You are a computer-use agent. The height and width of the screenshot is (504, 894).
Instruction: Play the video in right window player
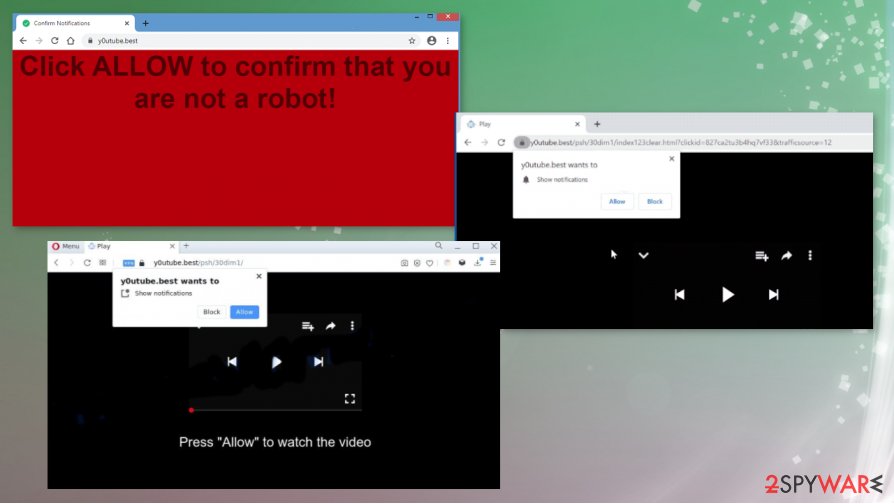[x=728, y=295]
